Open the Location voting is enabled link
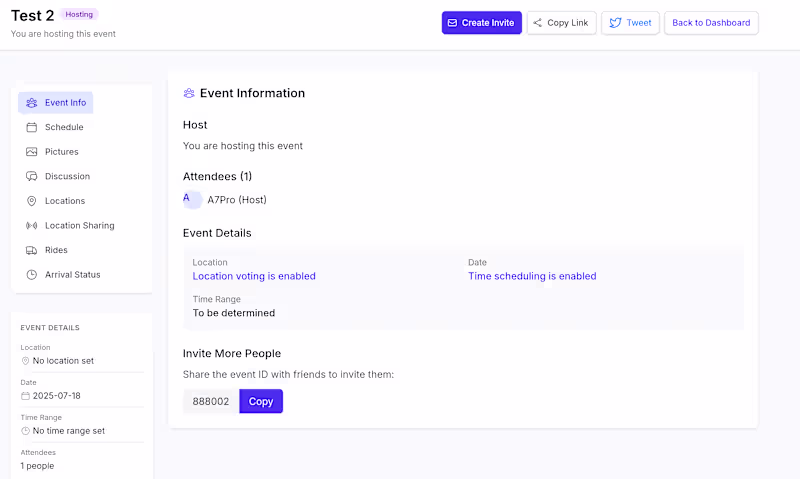800x479 pixels. point(254,276)
